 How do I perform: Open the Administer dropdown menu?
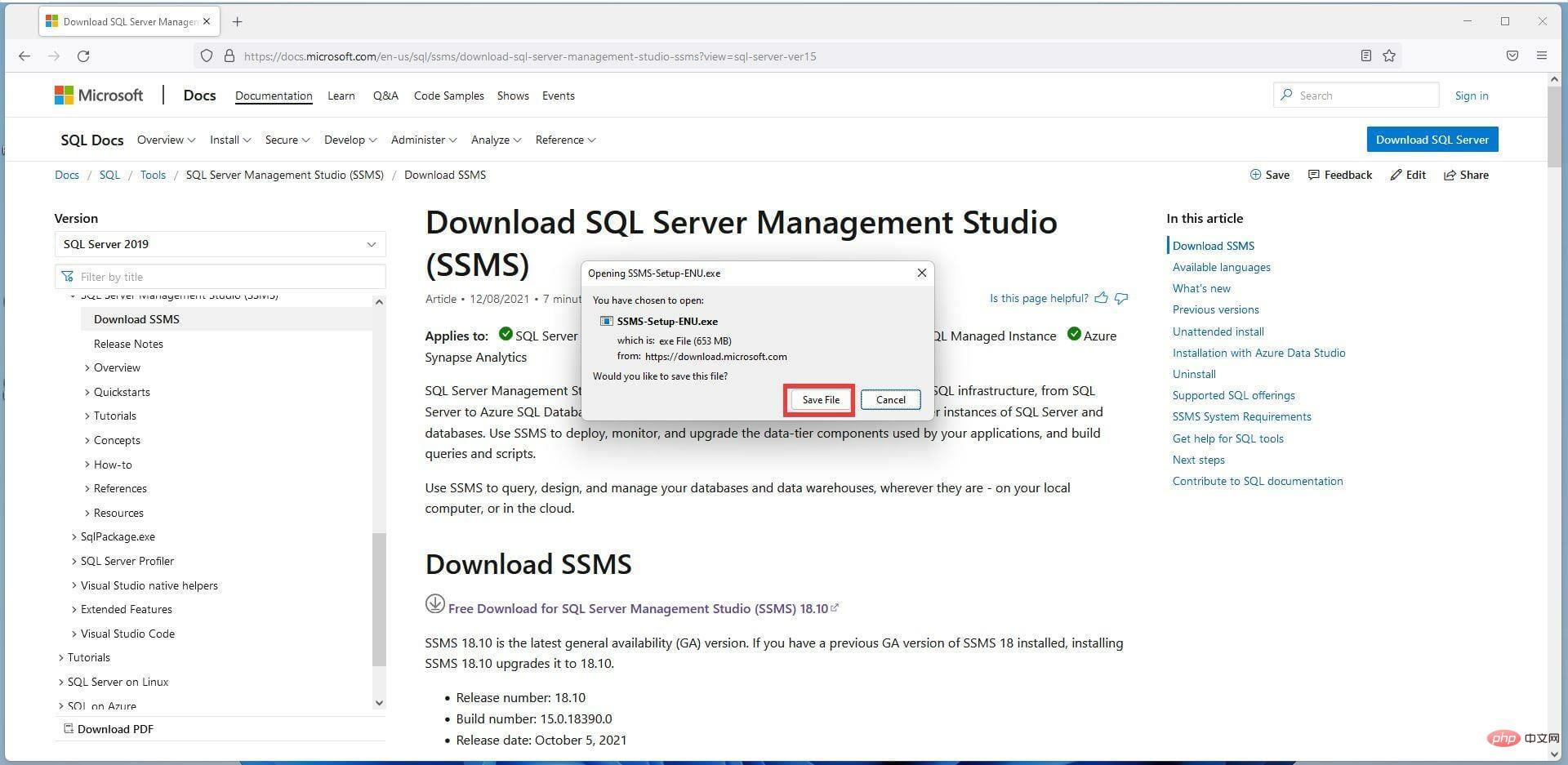(424, 140)
